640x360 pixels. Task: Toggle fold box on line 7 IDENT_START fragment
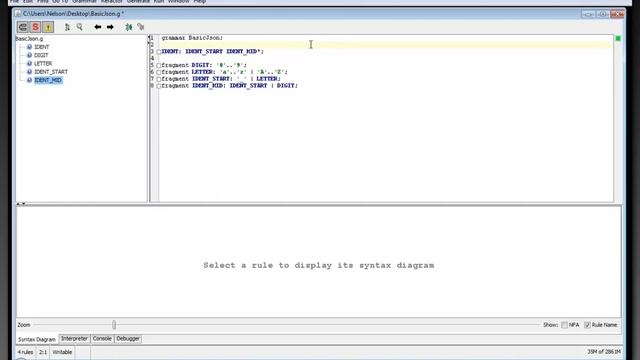tap(159, 79)
